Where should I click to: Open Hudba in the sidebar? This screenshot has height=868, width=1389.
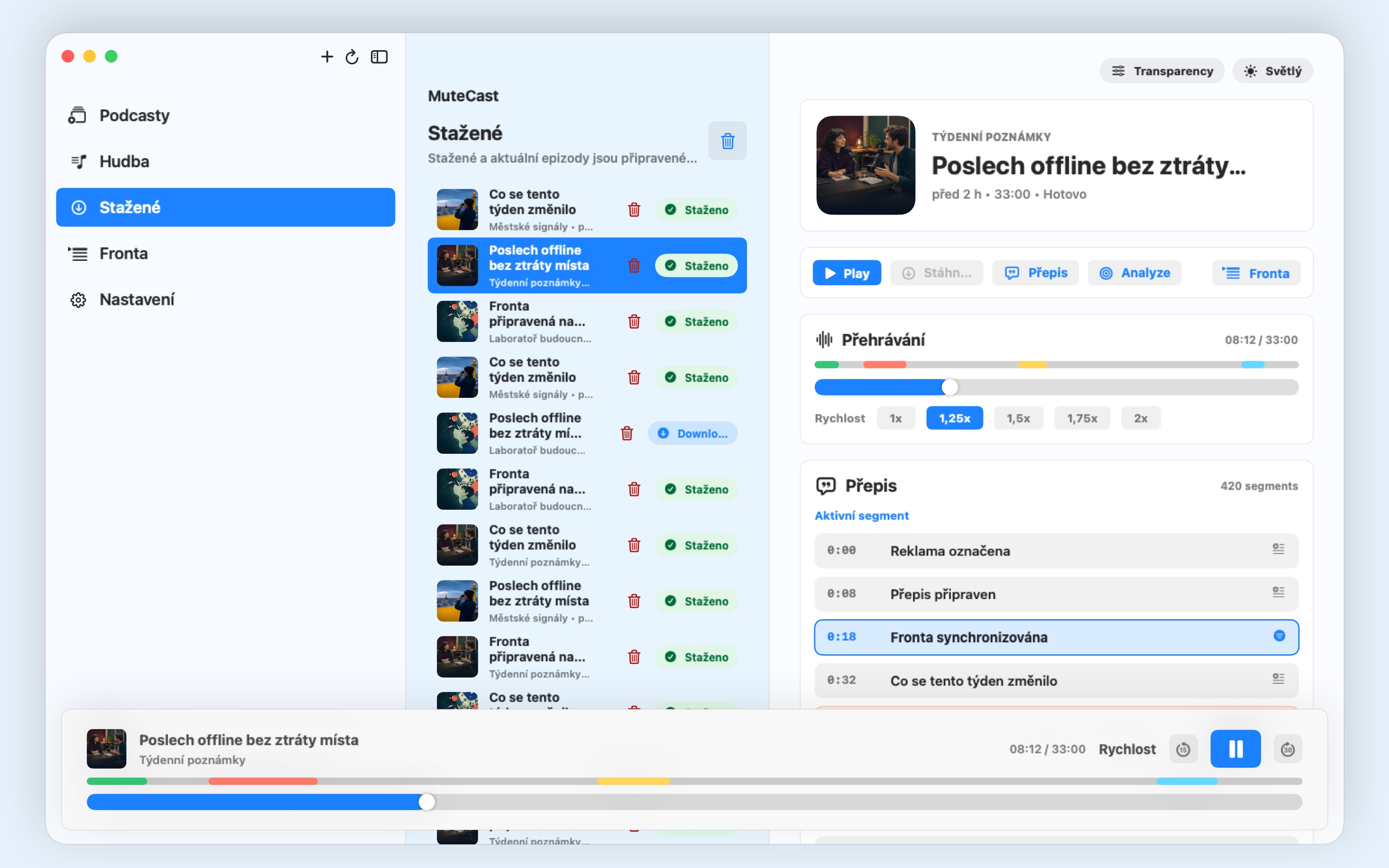click(x=226, y=162)
